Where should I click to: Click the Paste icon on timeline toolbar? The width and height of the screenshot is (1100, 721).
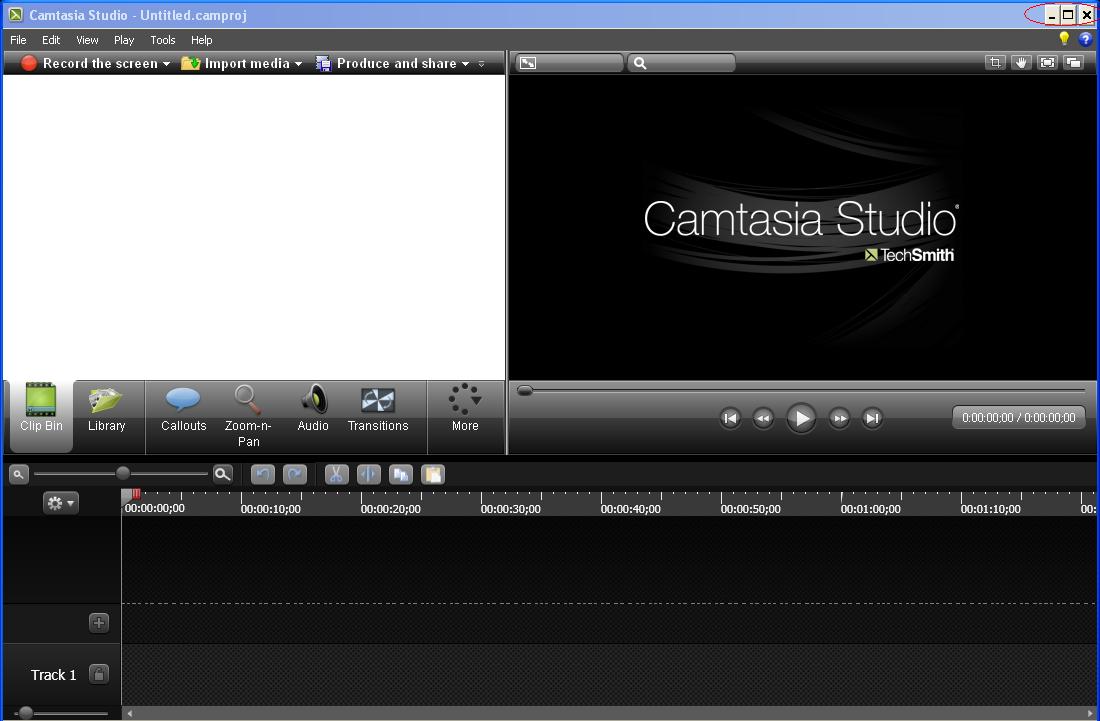coord(434,475)
